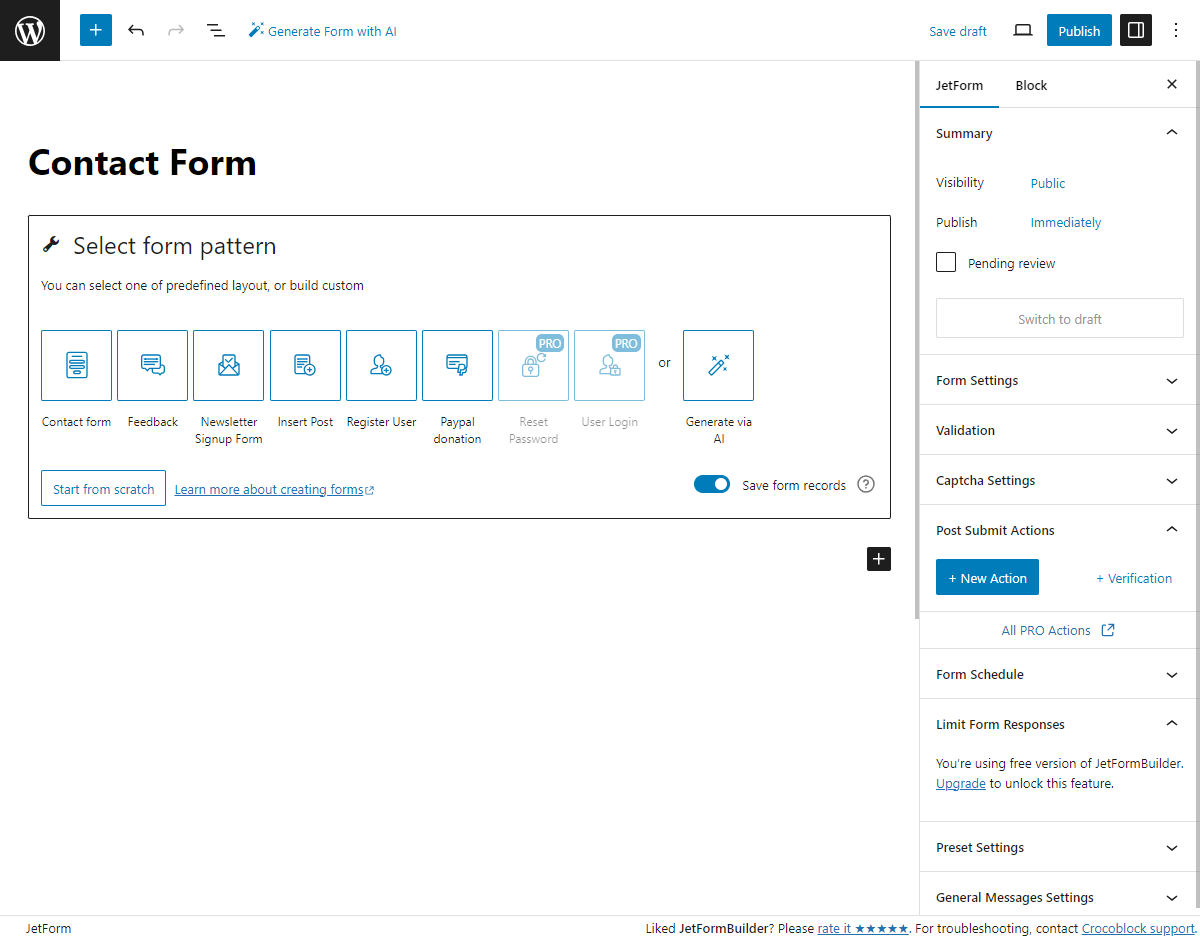Viewport: 1200px width, 940px height.
Task: Choose the Register User pattern icon
Action: click(x=381, y=365)
